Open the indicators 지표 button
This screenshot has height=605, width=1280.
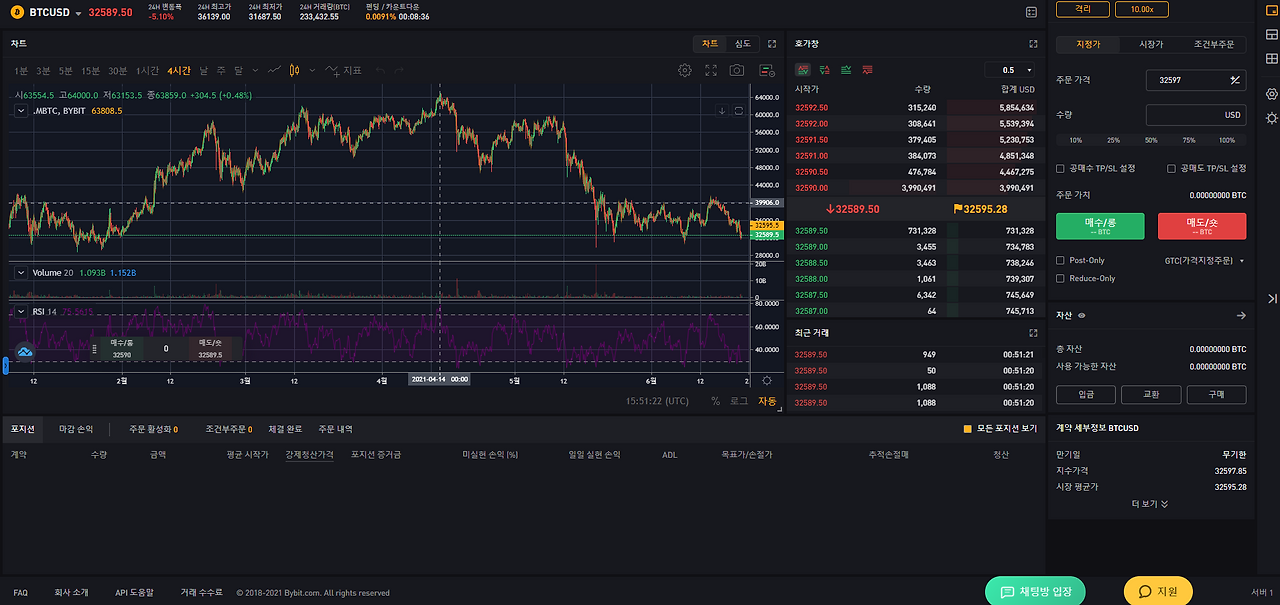pos(344,70)
